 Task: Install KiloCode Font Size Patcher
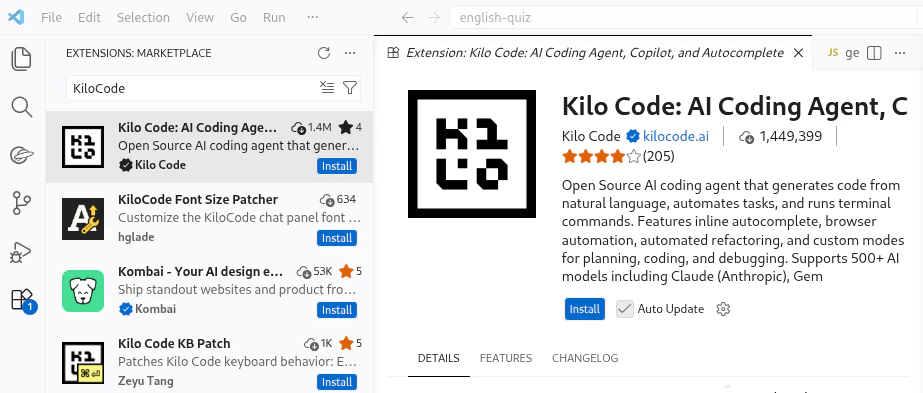pyautogui.click(x=337, y=238)
